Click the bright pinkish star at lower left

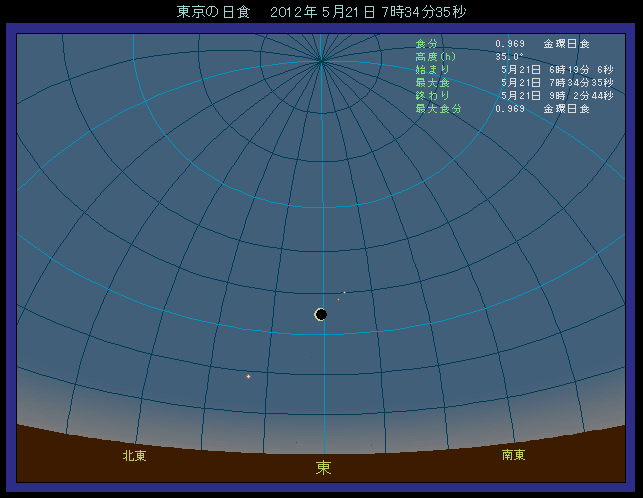(x=248, y=376)
